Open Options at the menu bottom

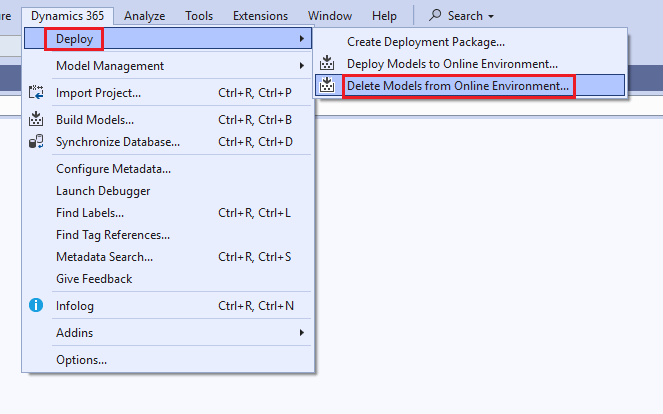click(x=81, y=360)
